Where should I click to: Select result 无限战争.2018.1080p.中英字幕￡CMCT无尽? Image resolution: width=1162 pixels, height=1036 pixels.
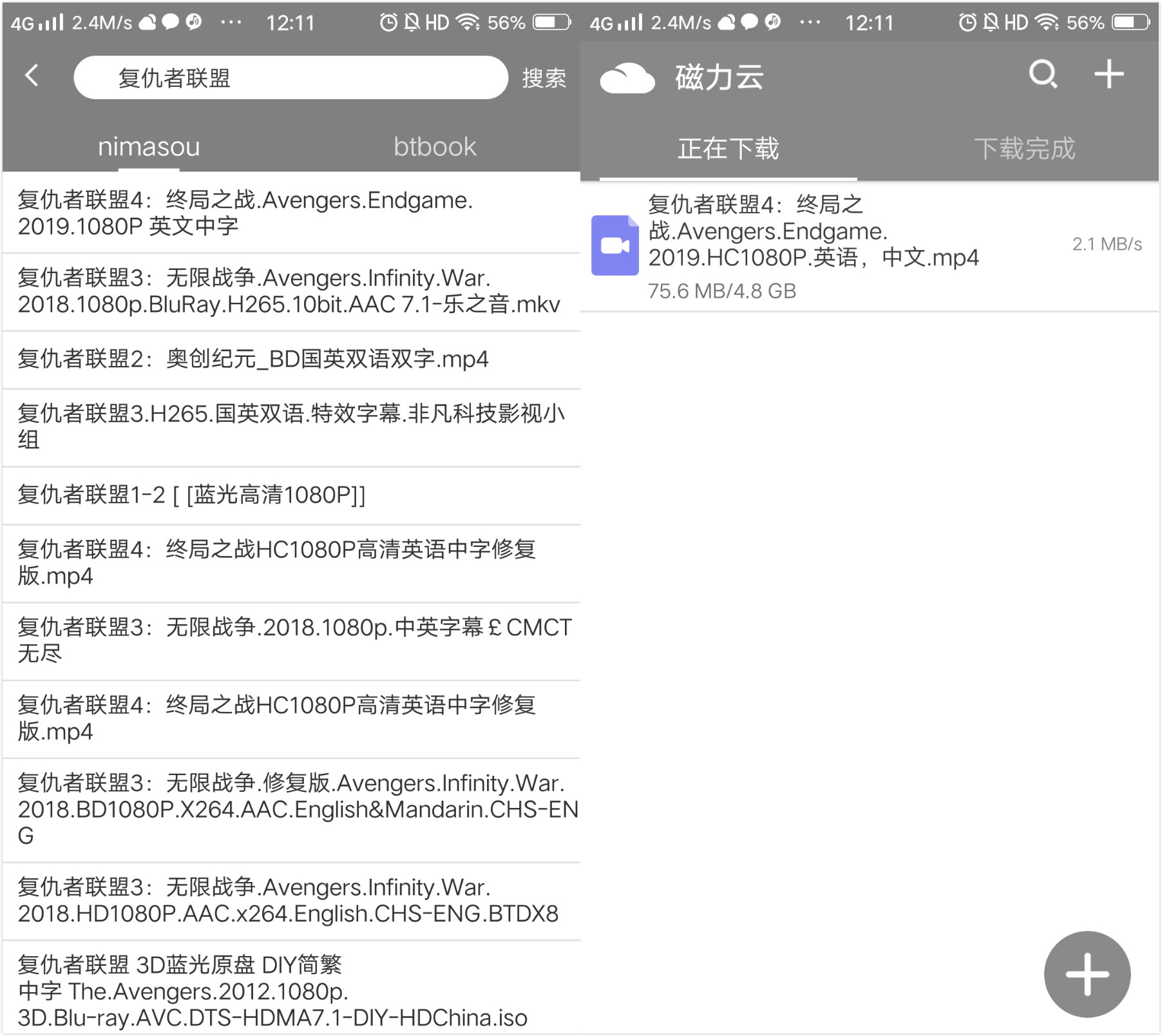tap(291, 640)
